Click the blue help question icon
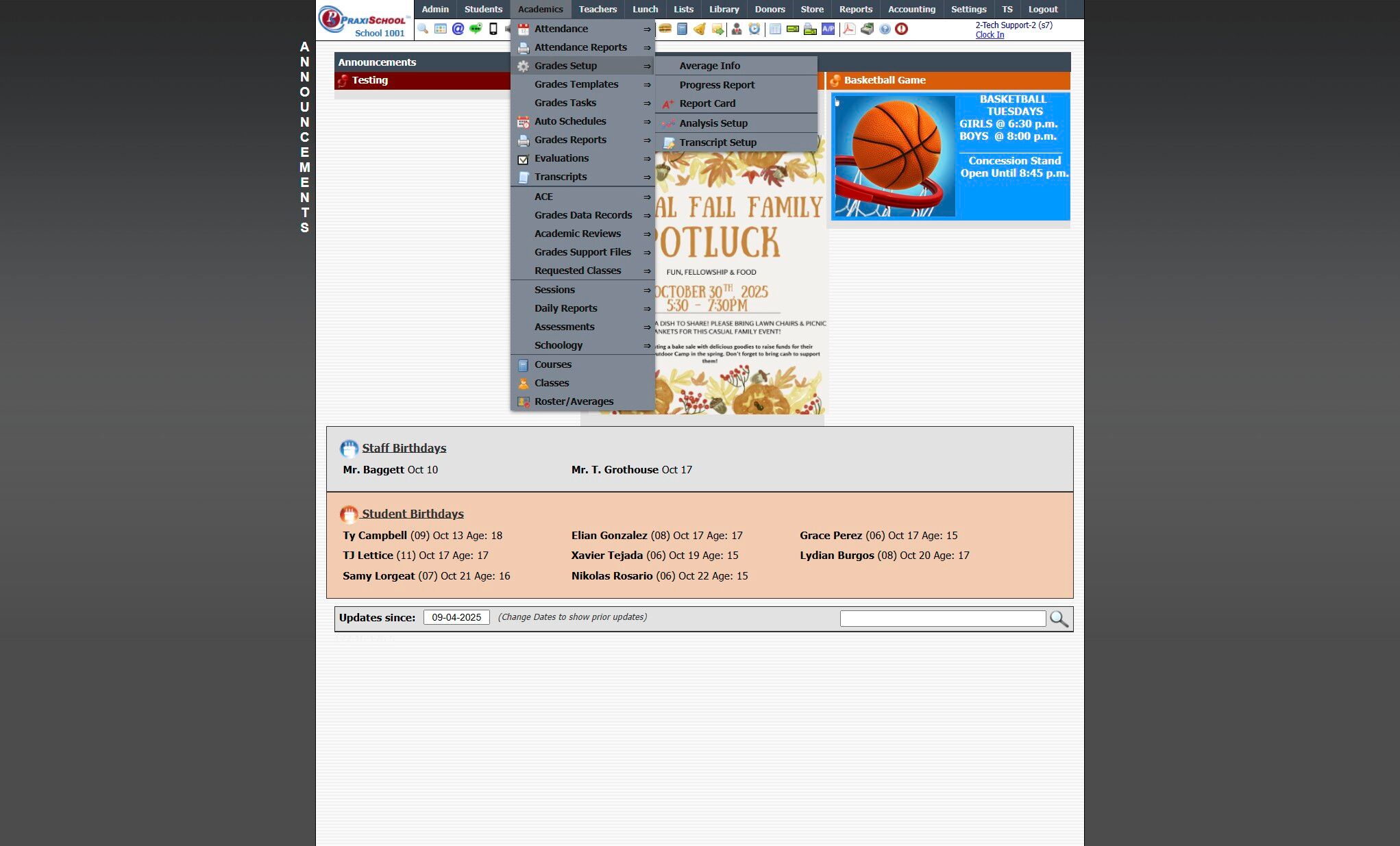This screenshot has height=846, width=1400. click(885, 29)
